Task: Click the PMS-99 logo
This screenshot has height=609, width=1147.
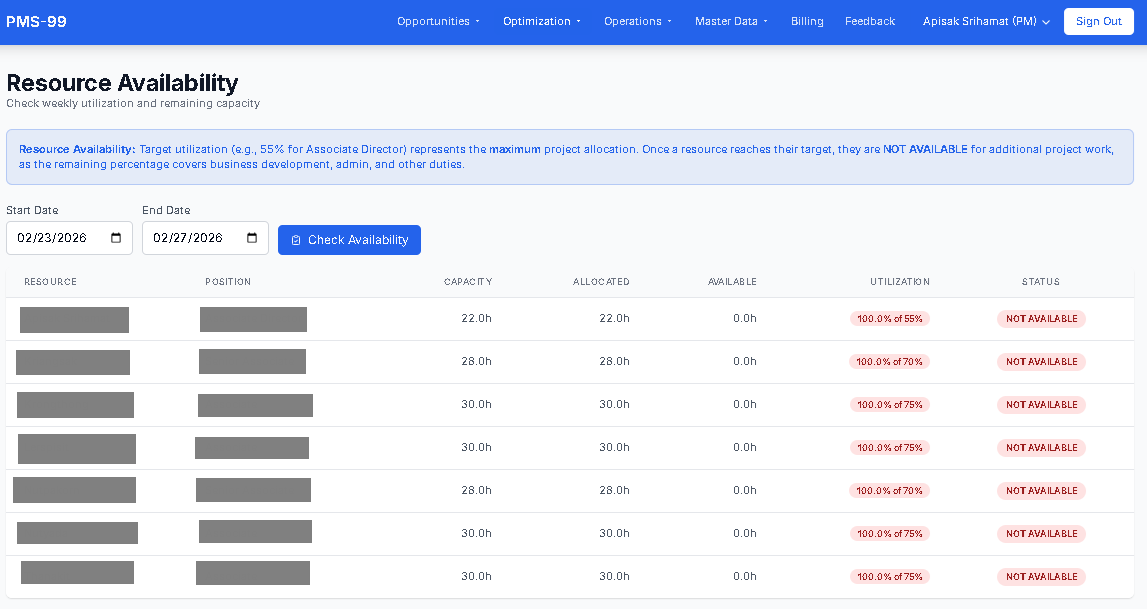Action: [37, 21]
